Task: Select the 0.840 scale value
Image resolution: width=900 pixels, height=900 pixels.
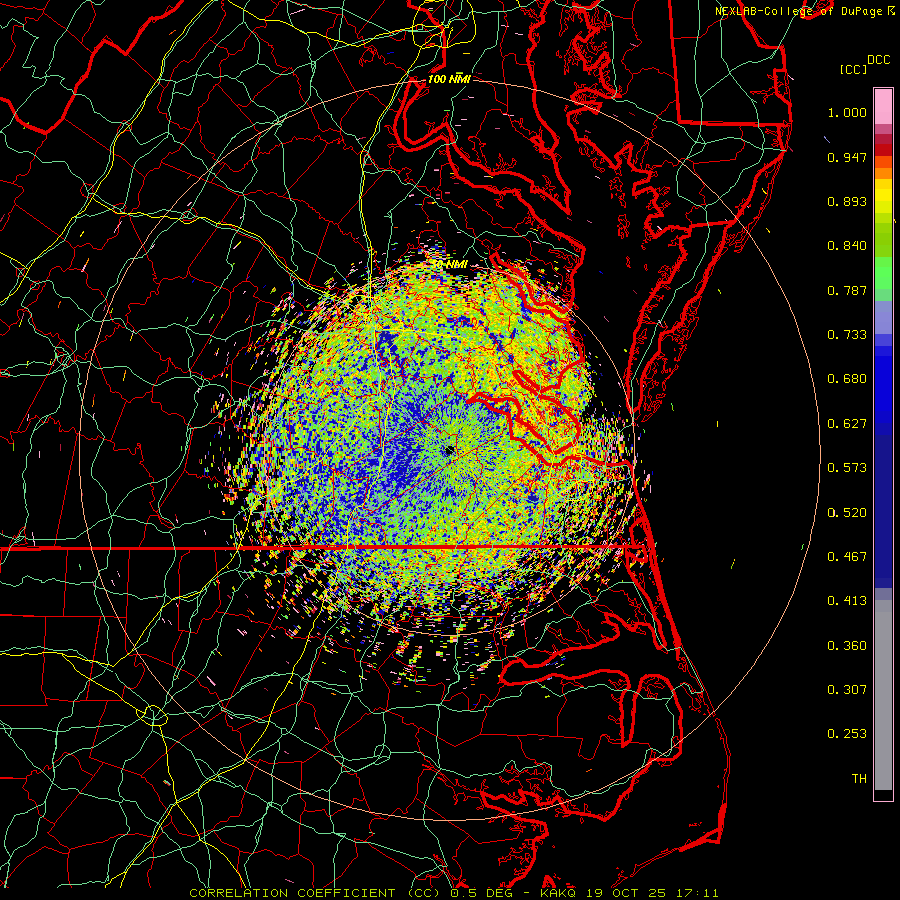Action: (x=847, y=246)
